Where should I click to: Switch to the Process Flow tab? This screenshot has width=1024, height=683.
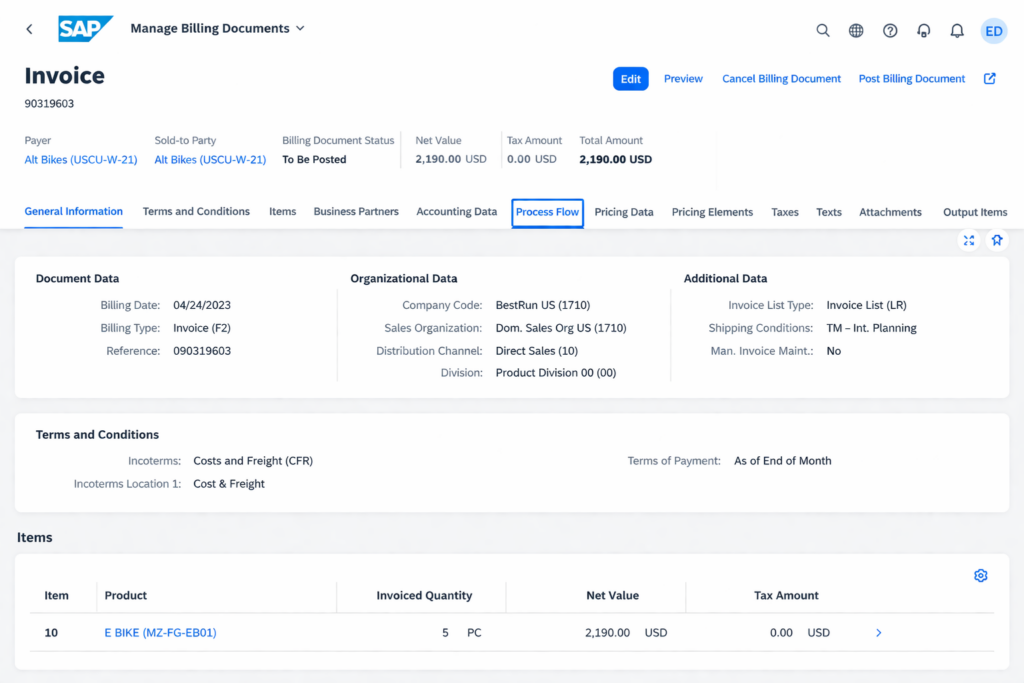(547, 212)
